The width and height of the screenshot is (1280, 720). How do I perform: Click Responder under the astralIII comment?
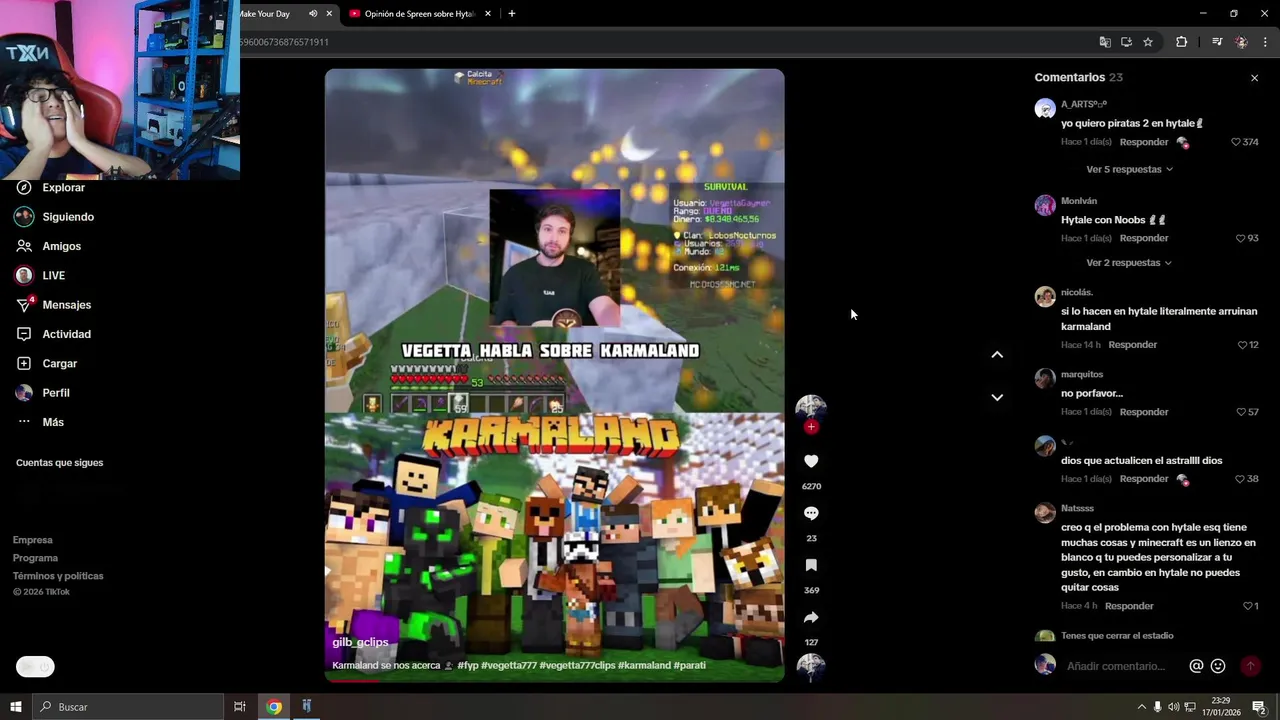point(1144,479)
